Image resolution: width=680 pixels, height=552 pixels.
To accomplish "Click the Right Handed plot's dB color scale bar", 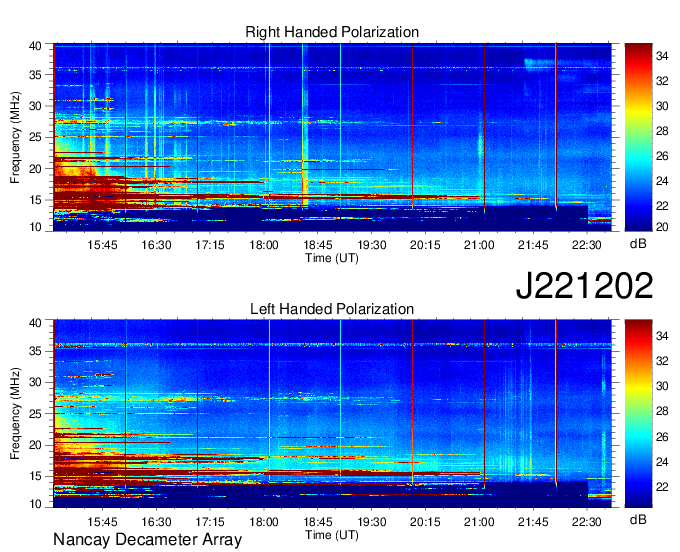I will 638,137.
